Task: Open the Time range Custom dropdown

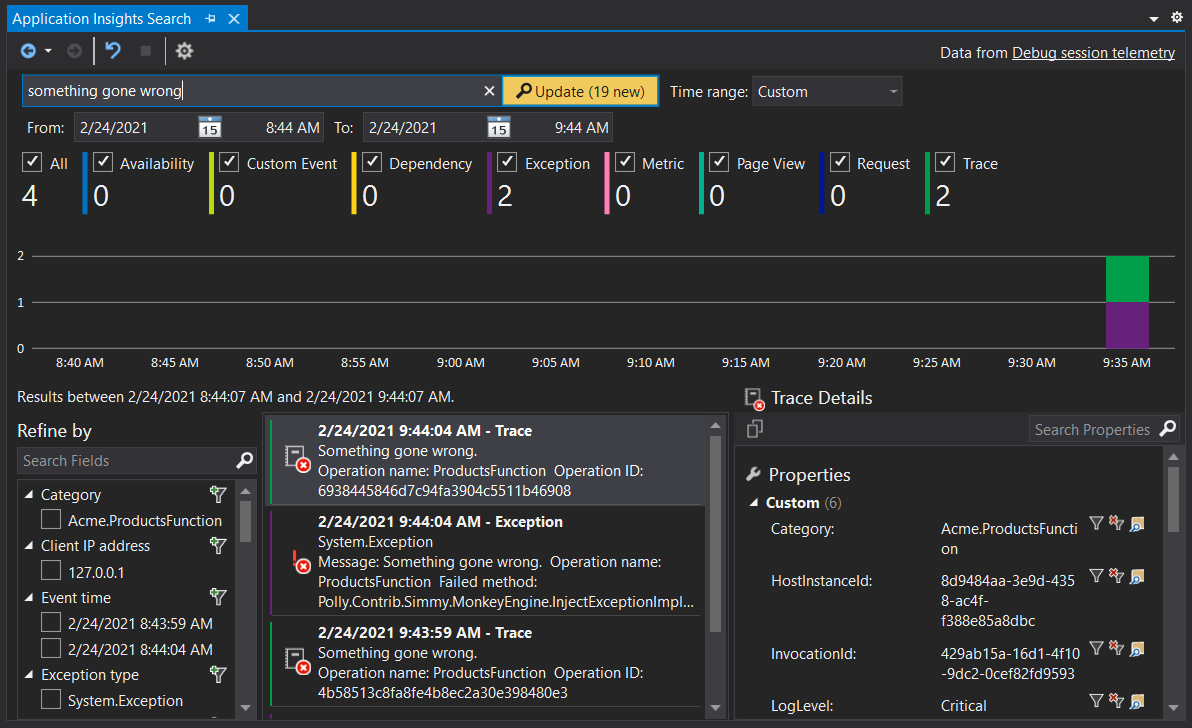Action: click(x=827, y=91)
